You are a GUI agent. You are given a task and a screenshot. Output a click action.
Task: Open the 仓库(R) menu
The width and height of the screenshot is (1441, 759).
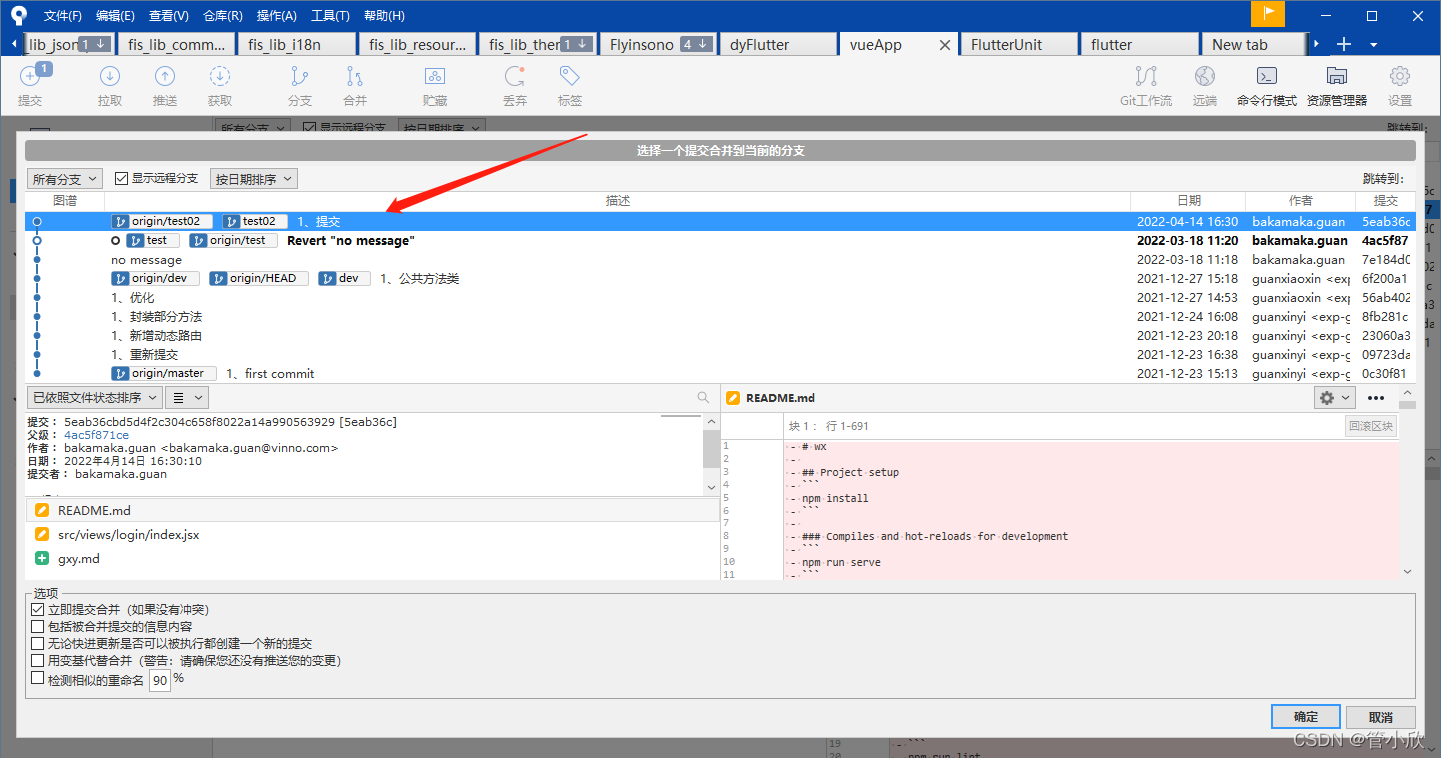pos(222,15)
